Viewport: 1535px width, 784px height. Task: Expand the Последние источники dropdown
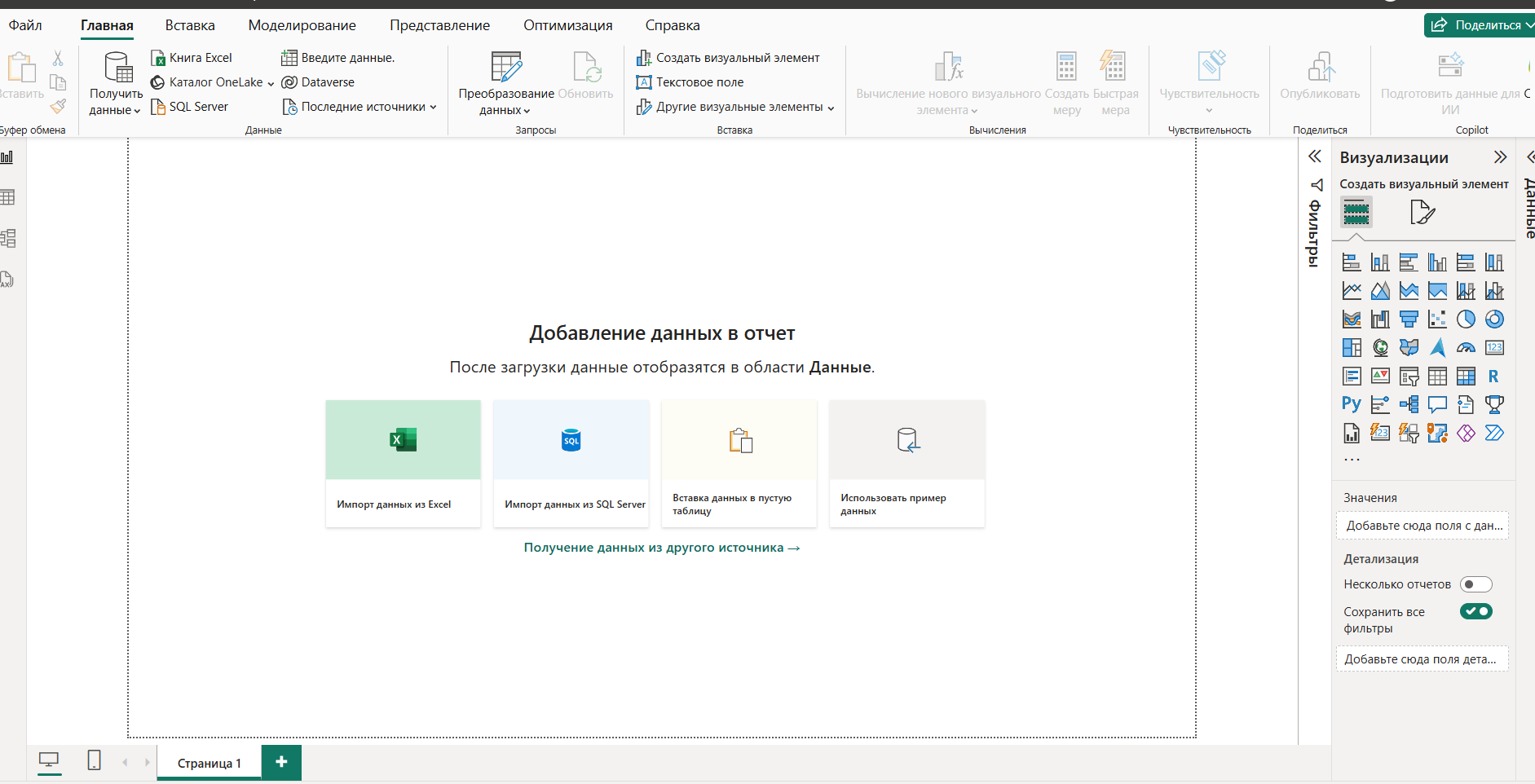(434, 106)
